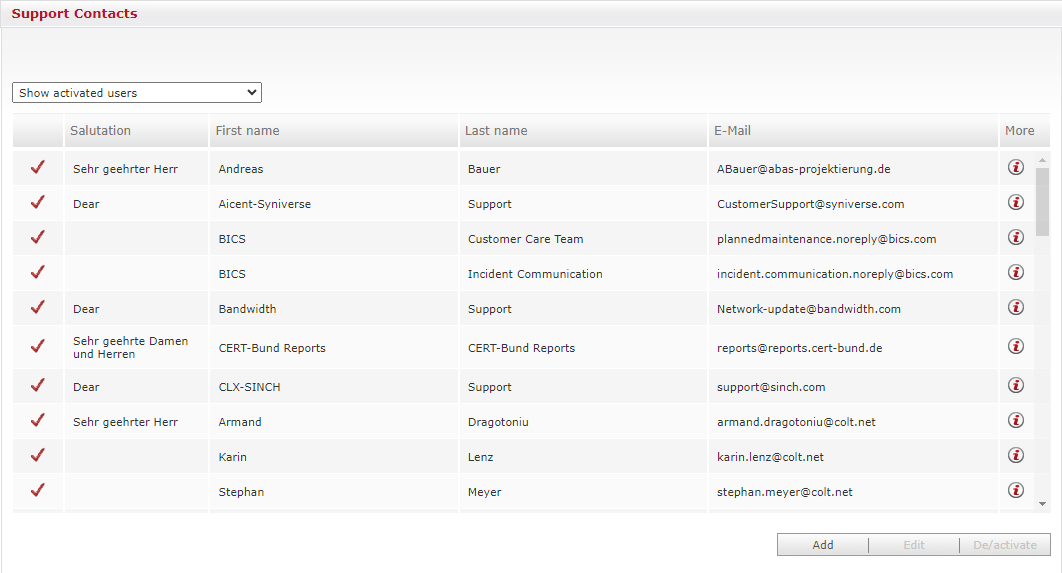Open info icon for CERT-Bund Reports
This screenshot has height=573, width=1062.
tap(1016, 347)
